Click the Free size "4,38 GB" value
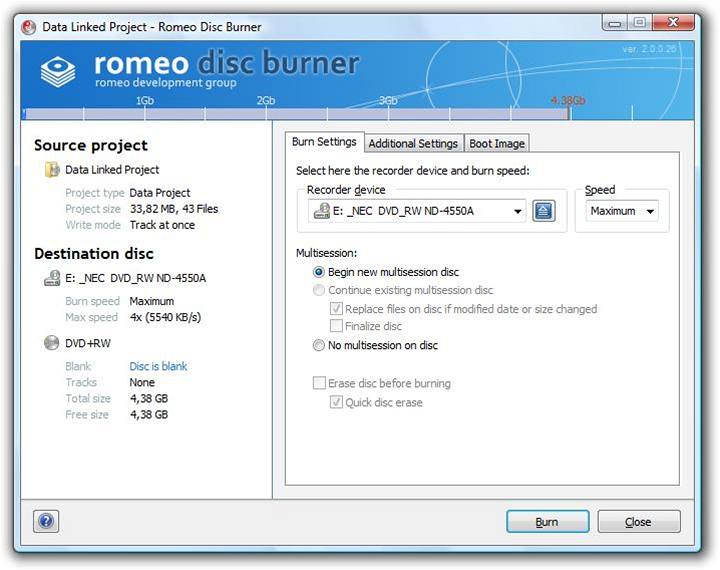The height and width of the screenshot is (570, 720). click(149, 414)
